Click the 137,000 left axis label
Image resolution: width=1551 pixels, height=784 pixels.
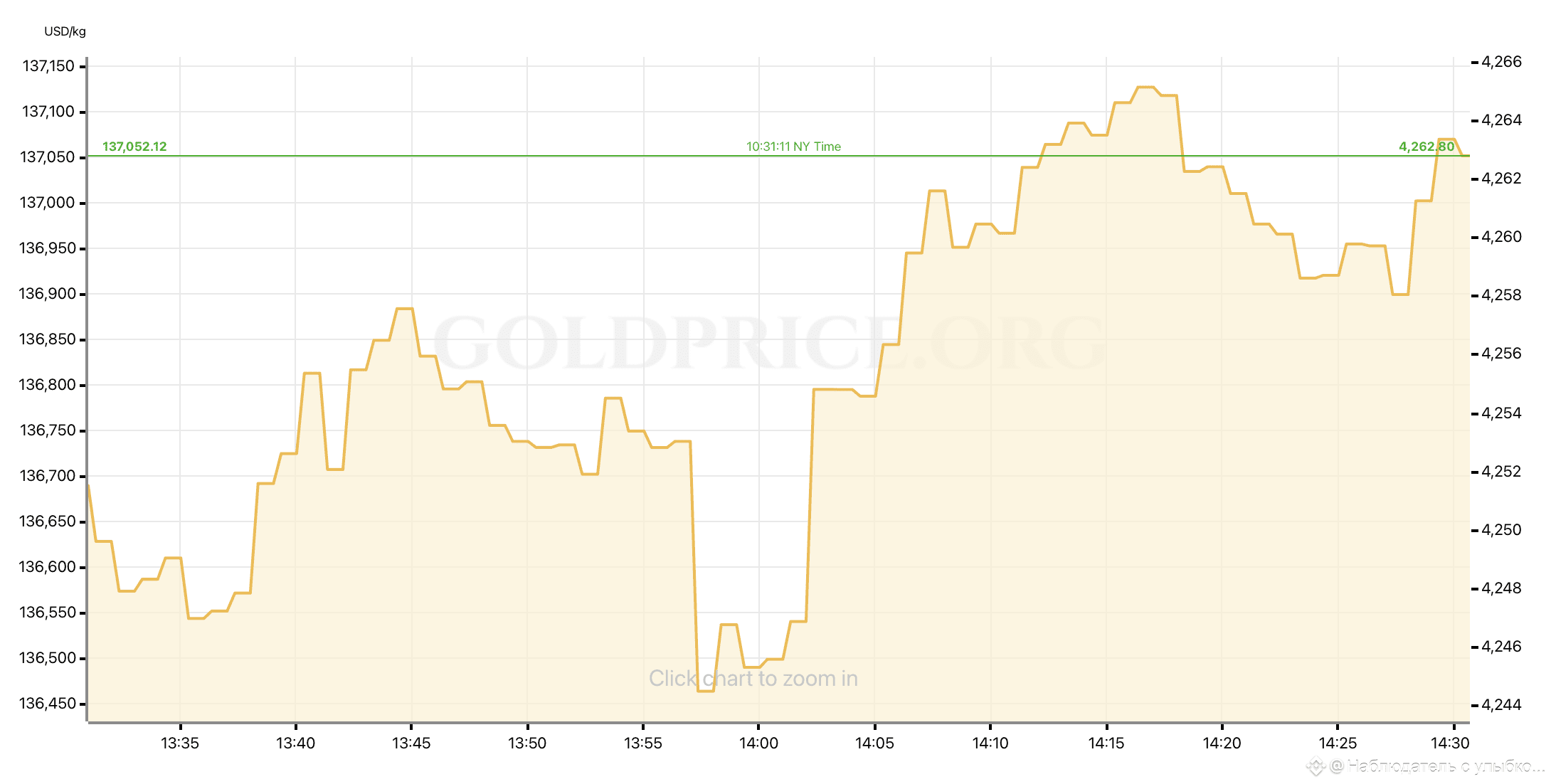coord(47,203)
